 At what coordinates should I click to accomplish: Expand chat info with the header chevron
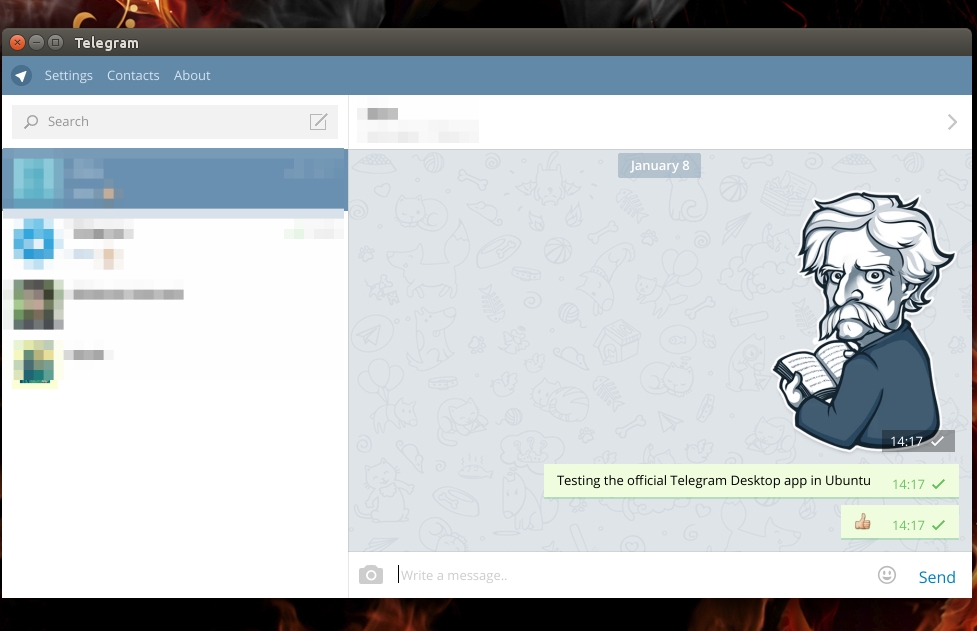[x=951, y=122]
